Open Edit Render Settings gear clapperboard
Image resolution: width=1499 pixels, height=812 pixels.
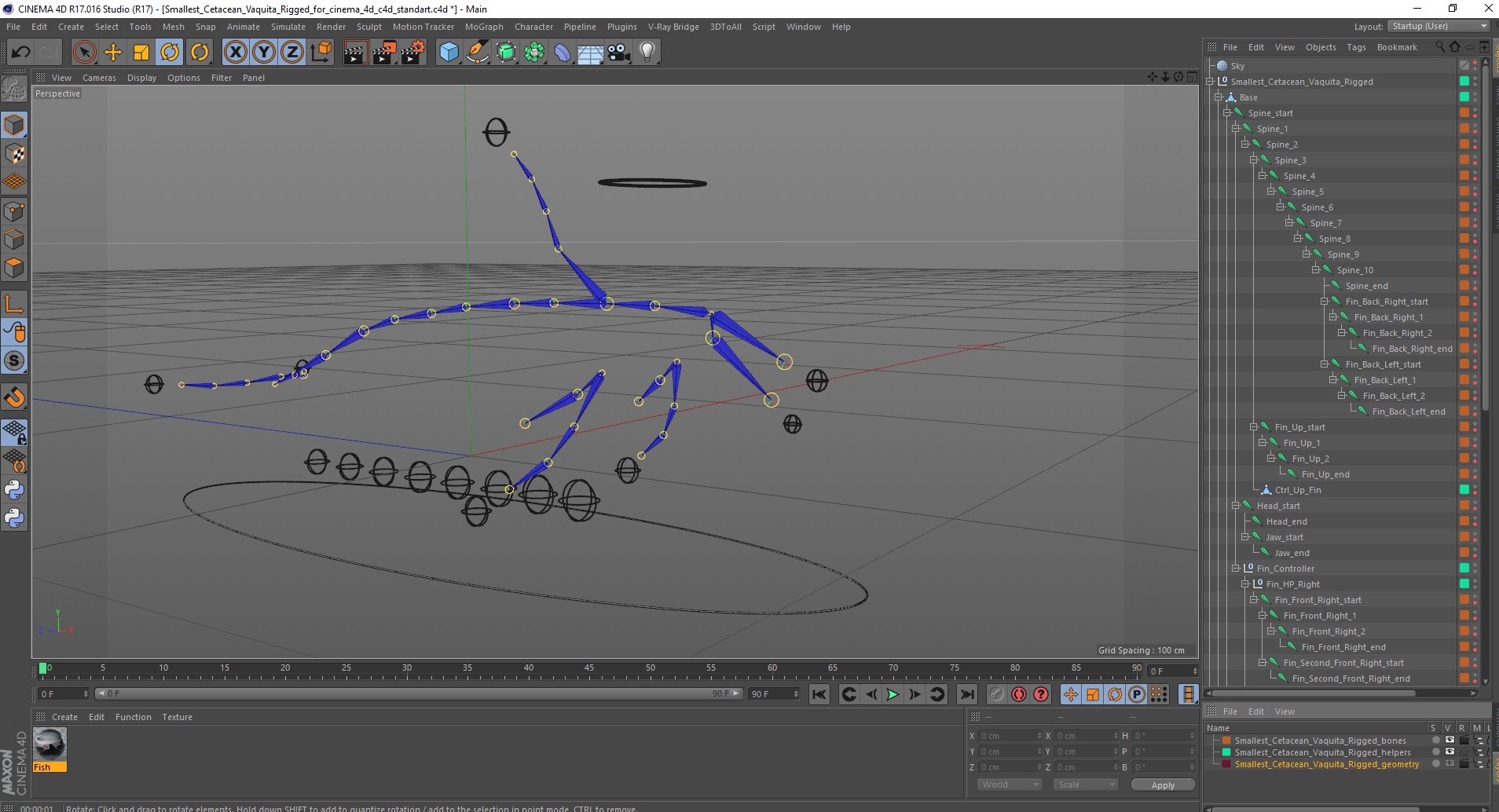(x=413, y=52)
